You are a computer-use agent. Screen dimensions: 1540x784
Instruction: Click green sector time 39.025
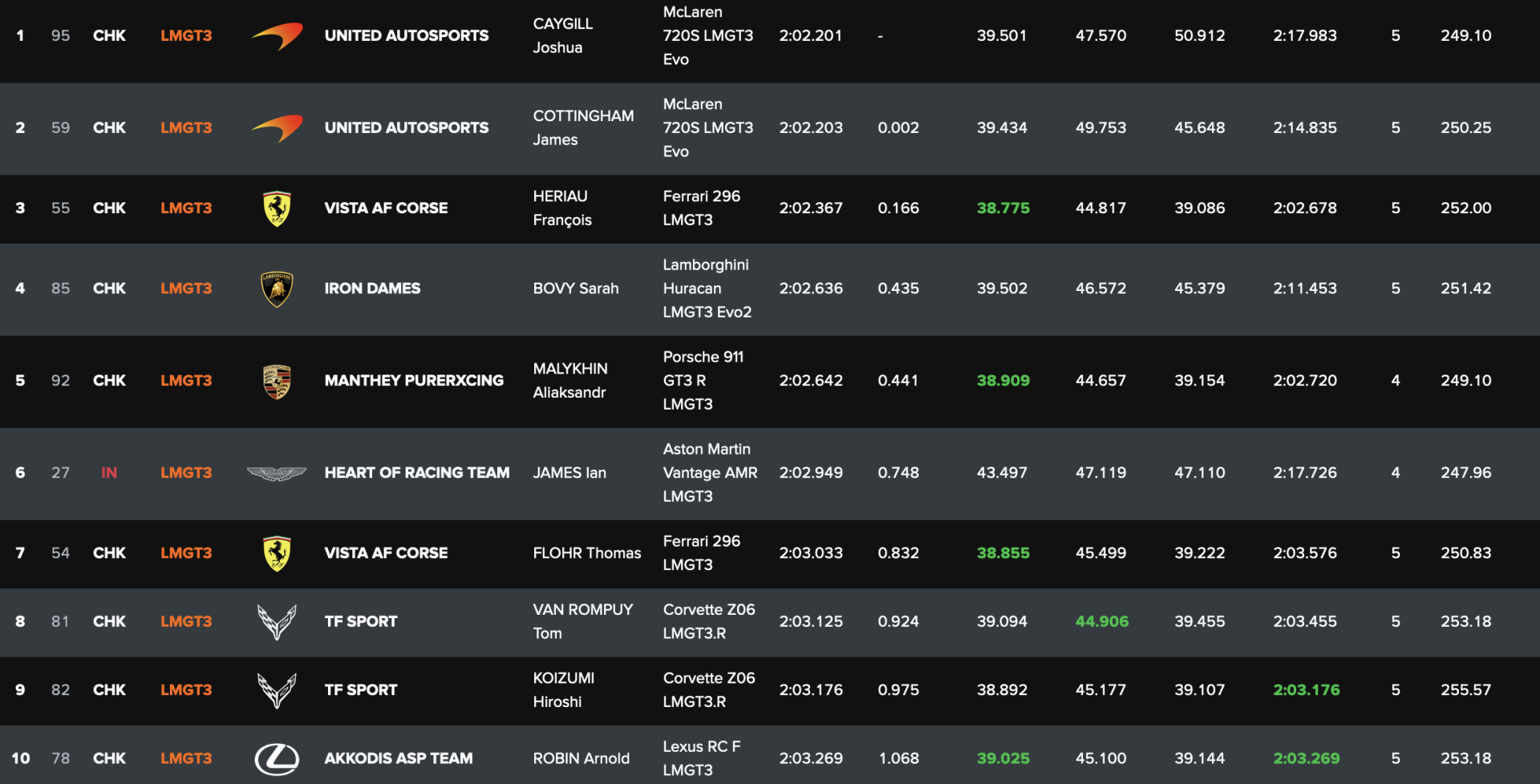(1003, 758)
